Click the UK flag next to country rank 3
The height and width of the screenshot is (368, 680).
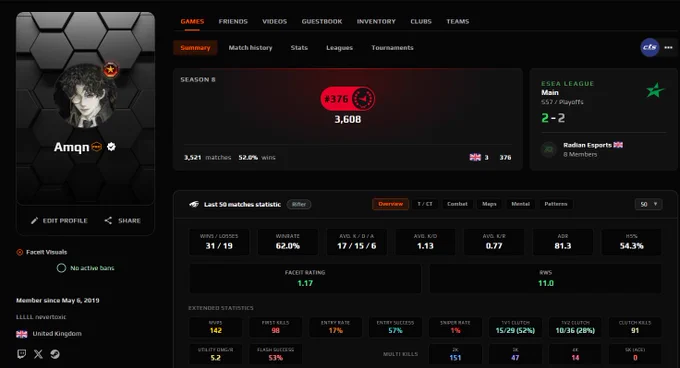point(475,157)
